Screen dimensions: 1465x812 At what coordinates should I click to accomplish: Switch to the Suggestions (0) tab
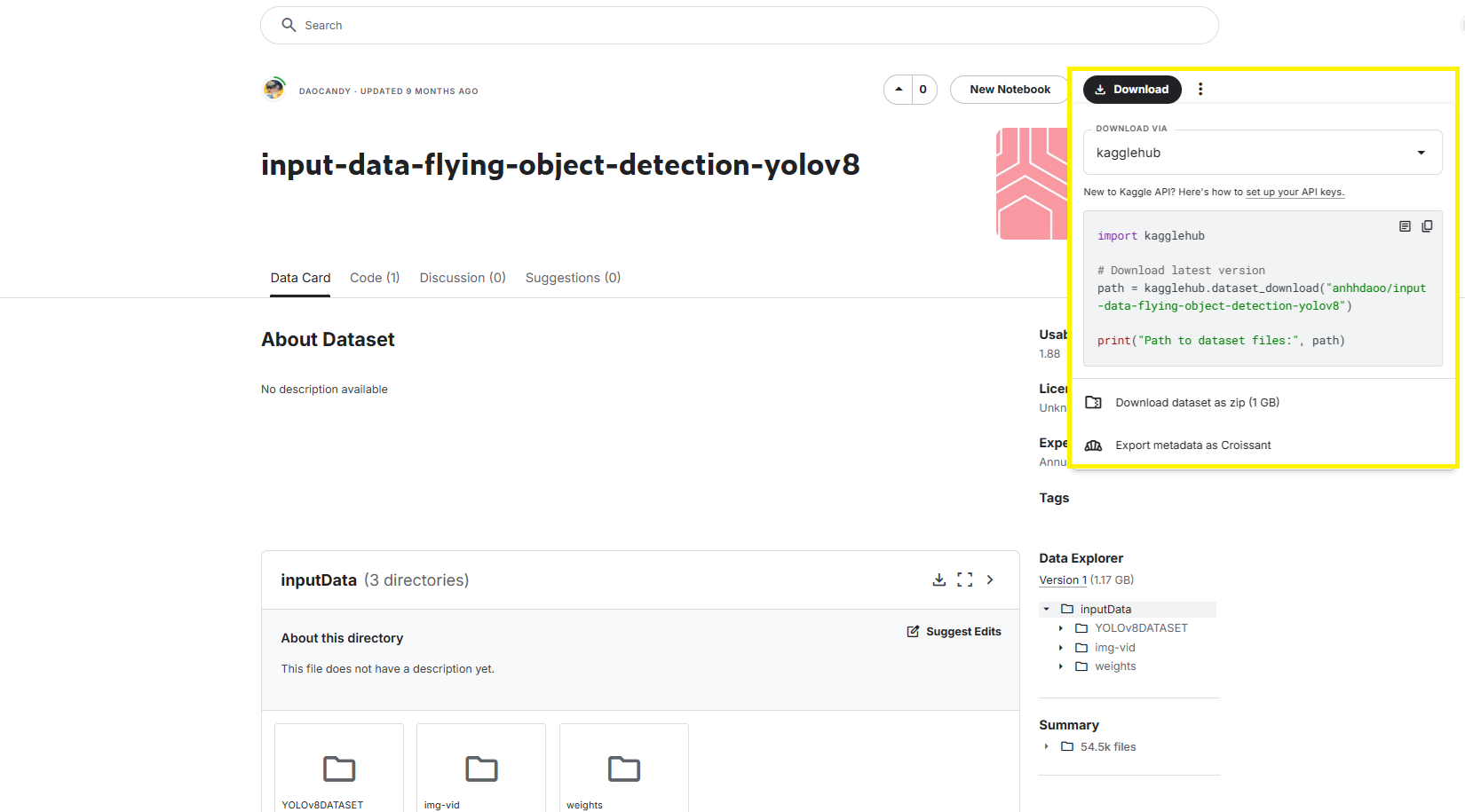coord(573,278)
